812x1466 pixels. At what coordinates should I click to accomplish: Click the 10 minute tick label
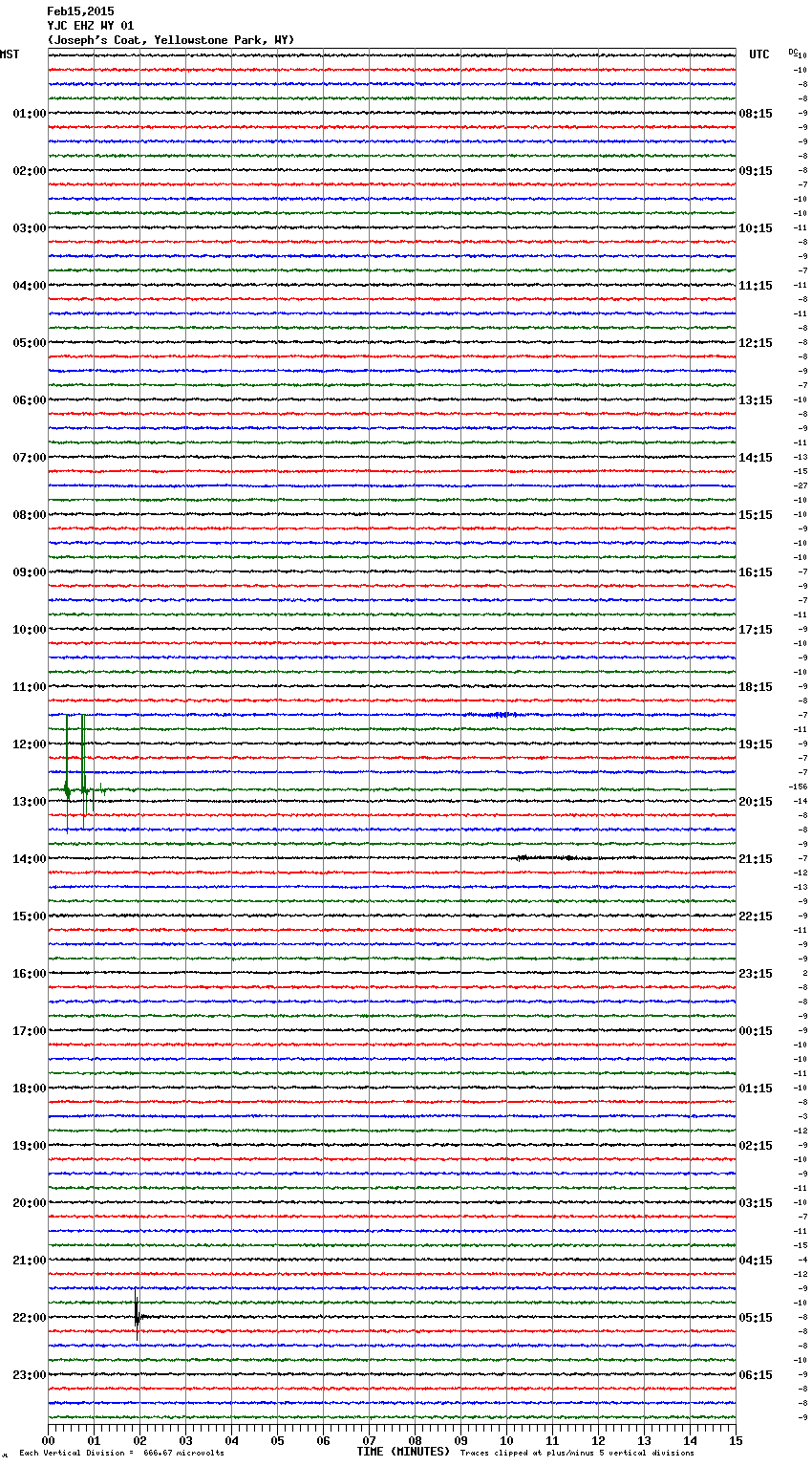pos(506,1440)
